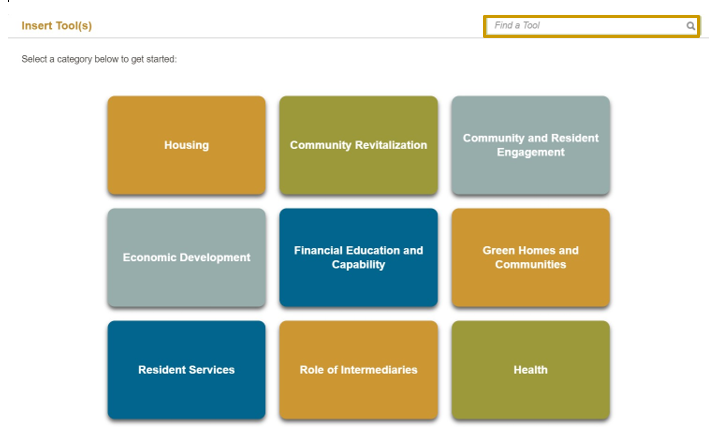Choose Community and Resident Engagement tile
Screen dimensions: 716x436
click(x=531, y=145)
